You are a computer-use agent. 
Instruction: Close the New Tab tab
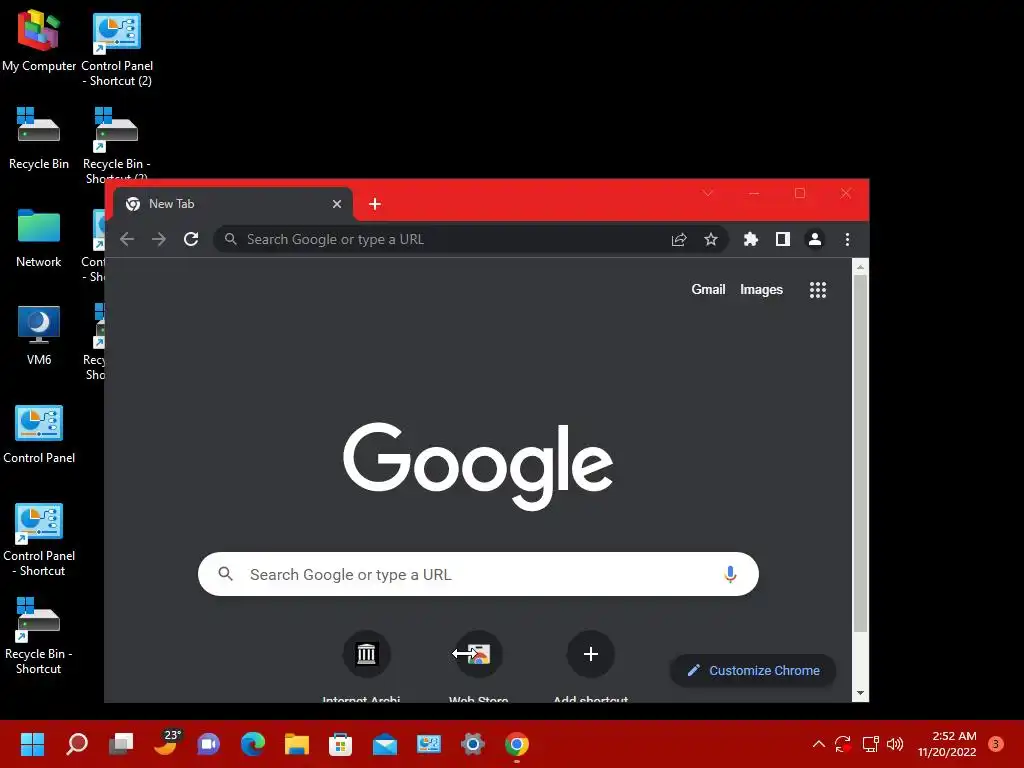[337, 204]
